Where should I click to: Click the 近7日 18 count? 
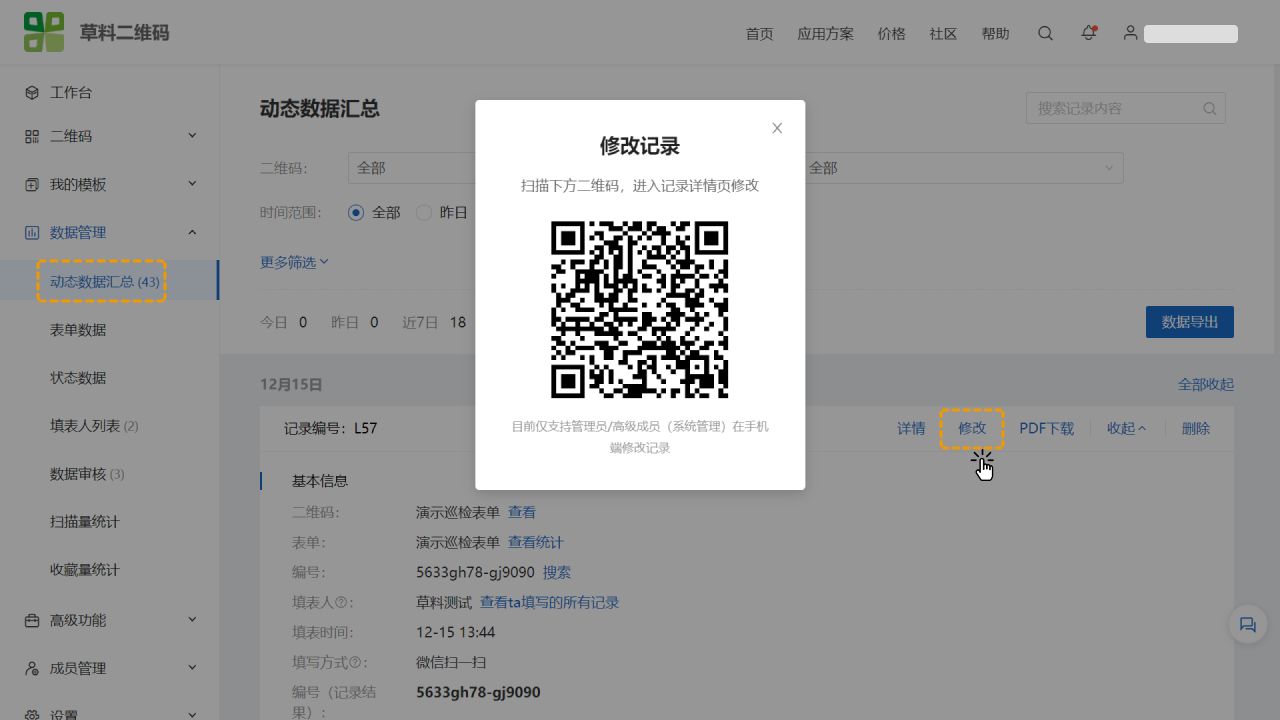434,322
